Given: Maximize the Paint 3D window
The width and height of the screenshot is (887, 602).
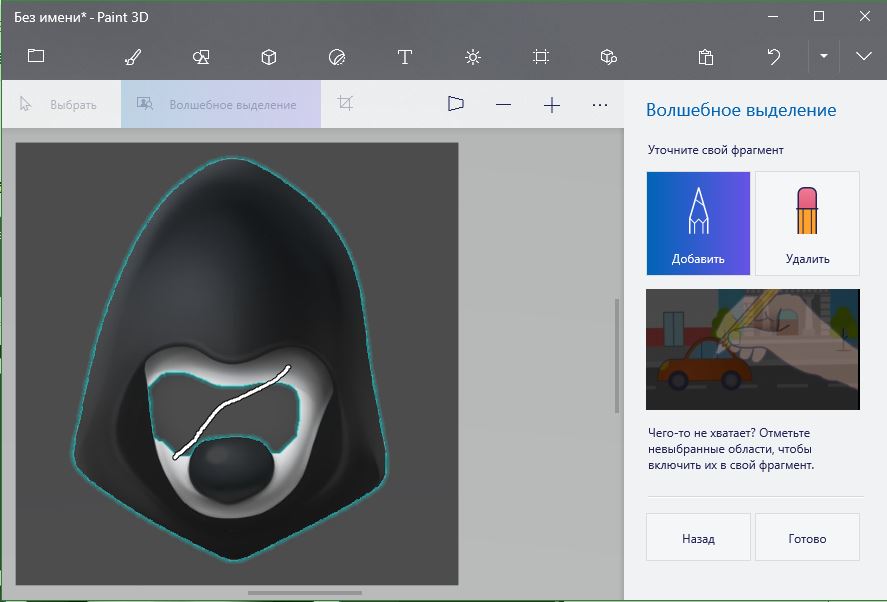Looking at the screenshot, I should click(819, 16).
